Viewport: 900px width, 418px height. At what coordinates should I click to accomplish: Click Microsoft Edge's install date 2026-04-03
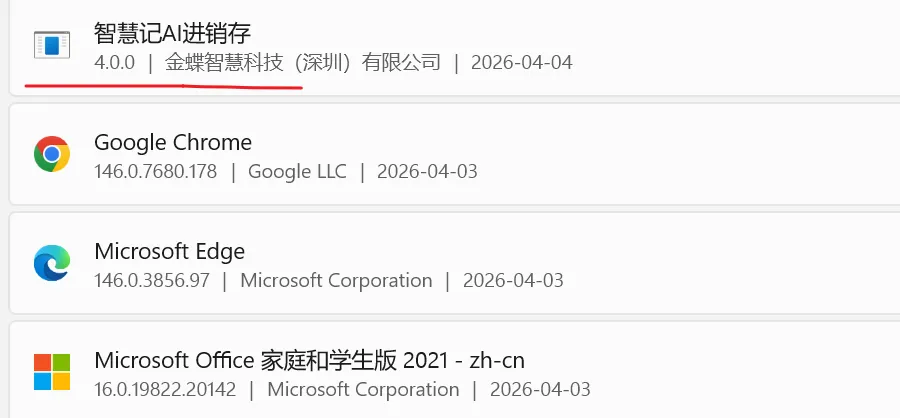513,280
